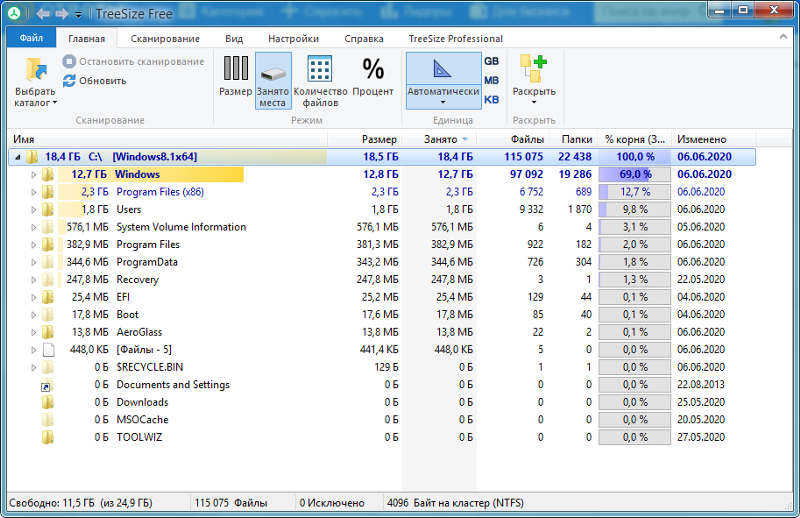
Task: Click the Windows folder icon
Action: [47, 175]
